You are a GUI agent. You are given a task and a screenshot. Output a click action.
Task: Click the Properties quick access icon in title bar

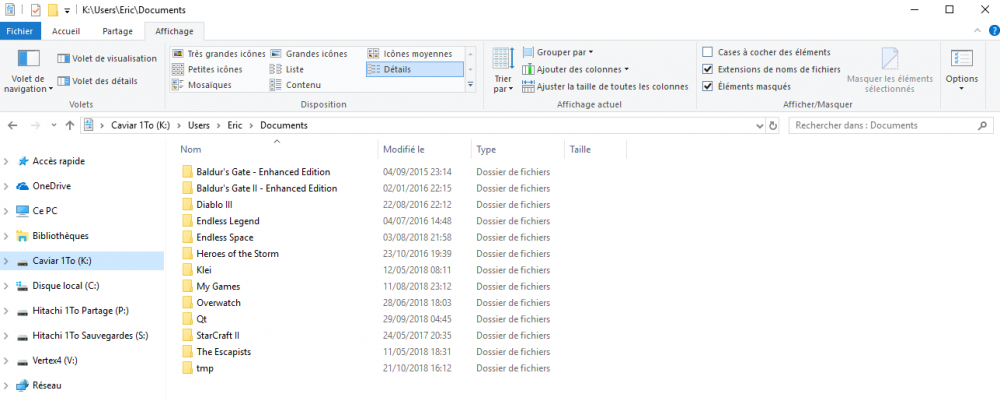(x=36, y=10)
